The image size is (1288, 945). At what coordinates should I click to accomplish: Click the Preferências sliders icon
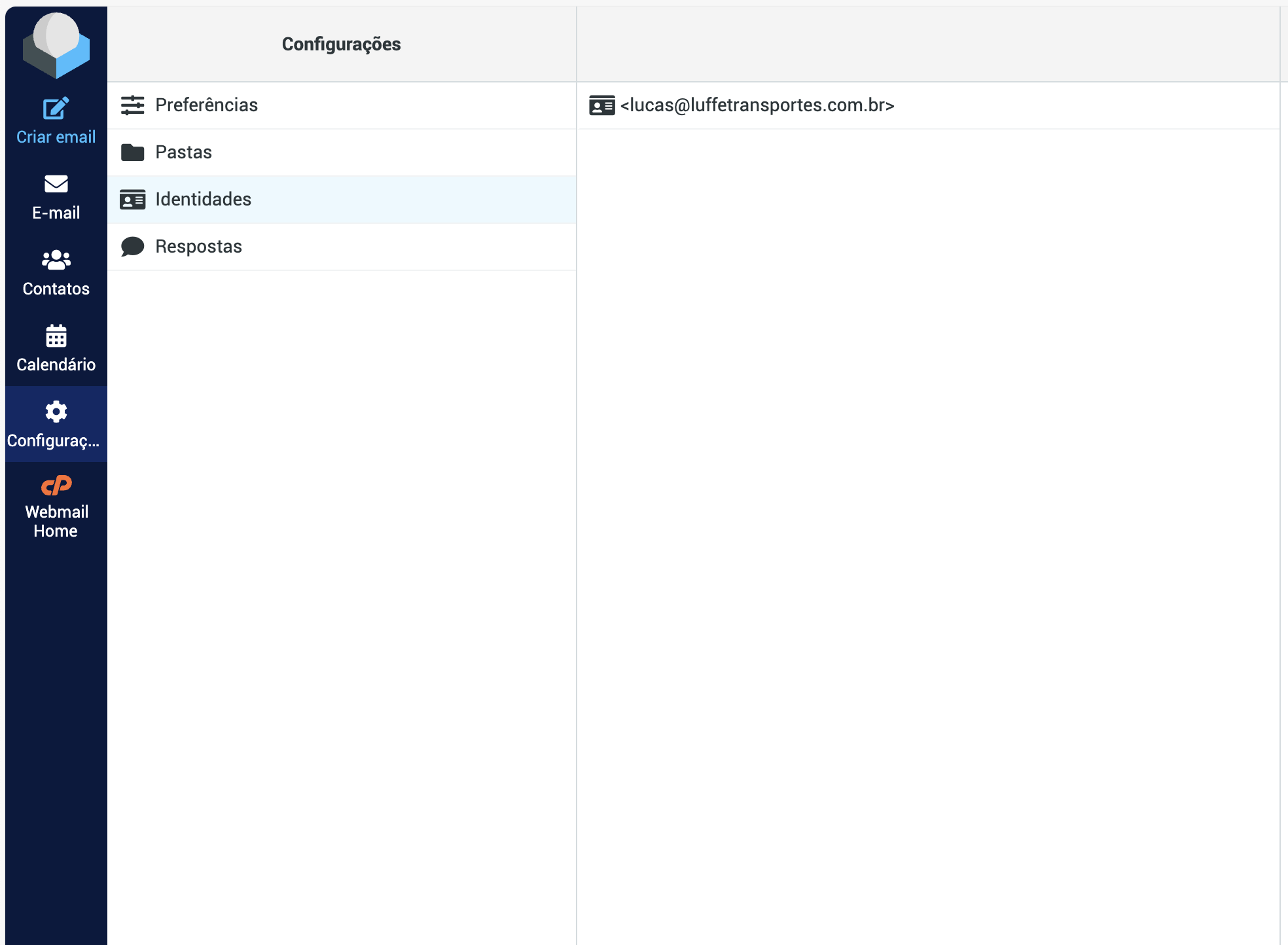pos(133,105)
